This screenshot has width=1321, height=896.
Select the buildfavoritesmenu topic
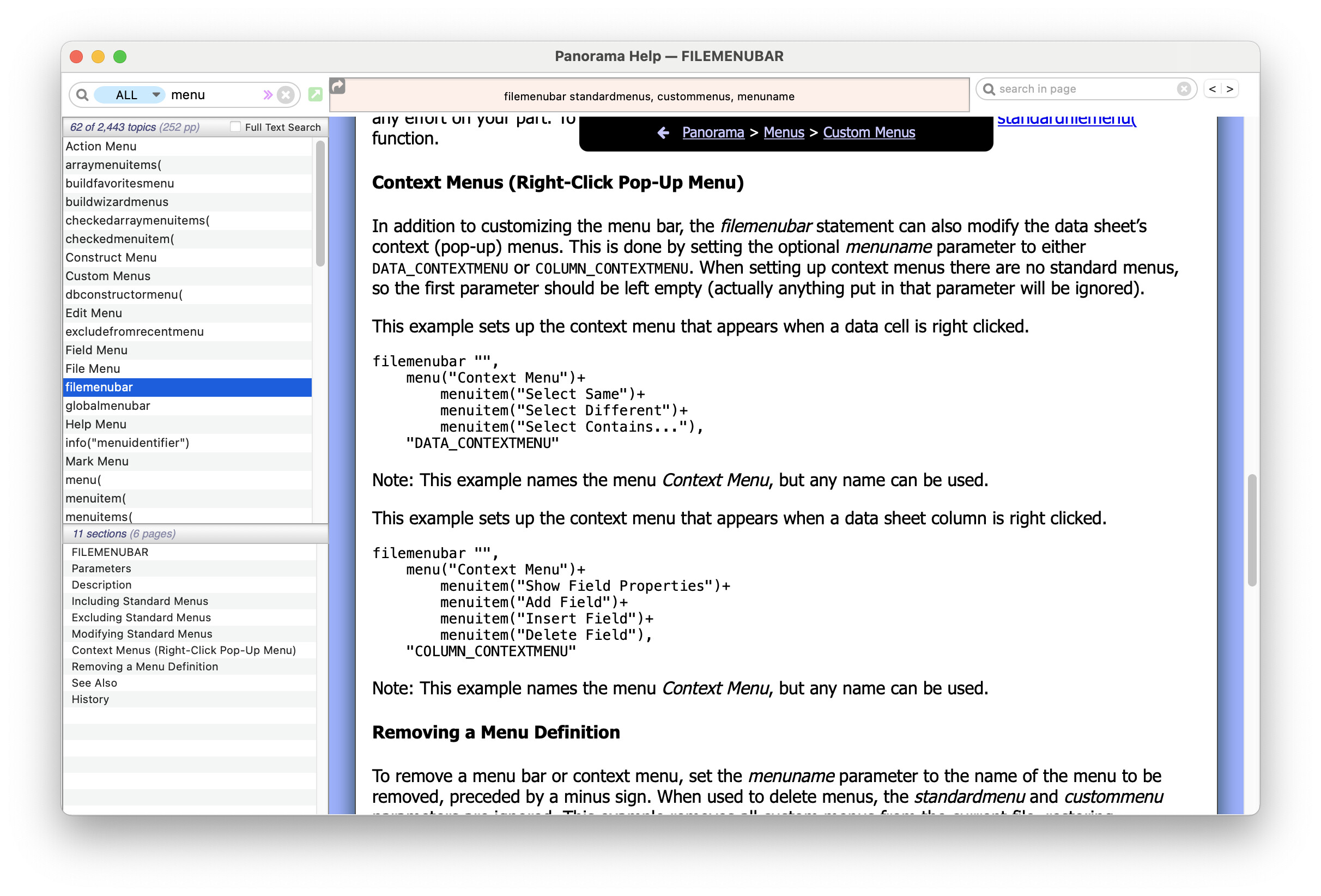(x=187, y=183)
